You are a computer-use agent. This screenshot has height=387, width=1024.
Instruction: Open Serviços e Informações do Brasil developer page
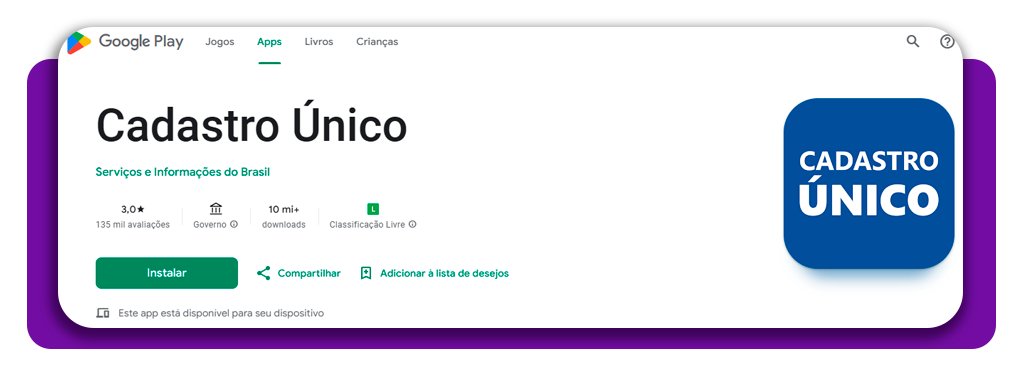click(183, 172)
